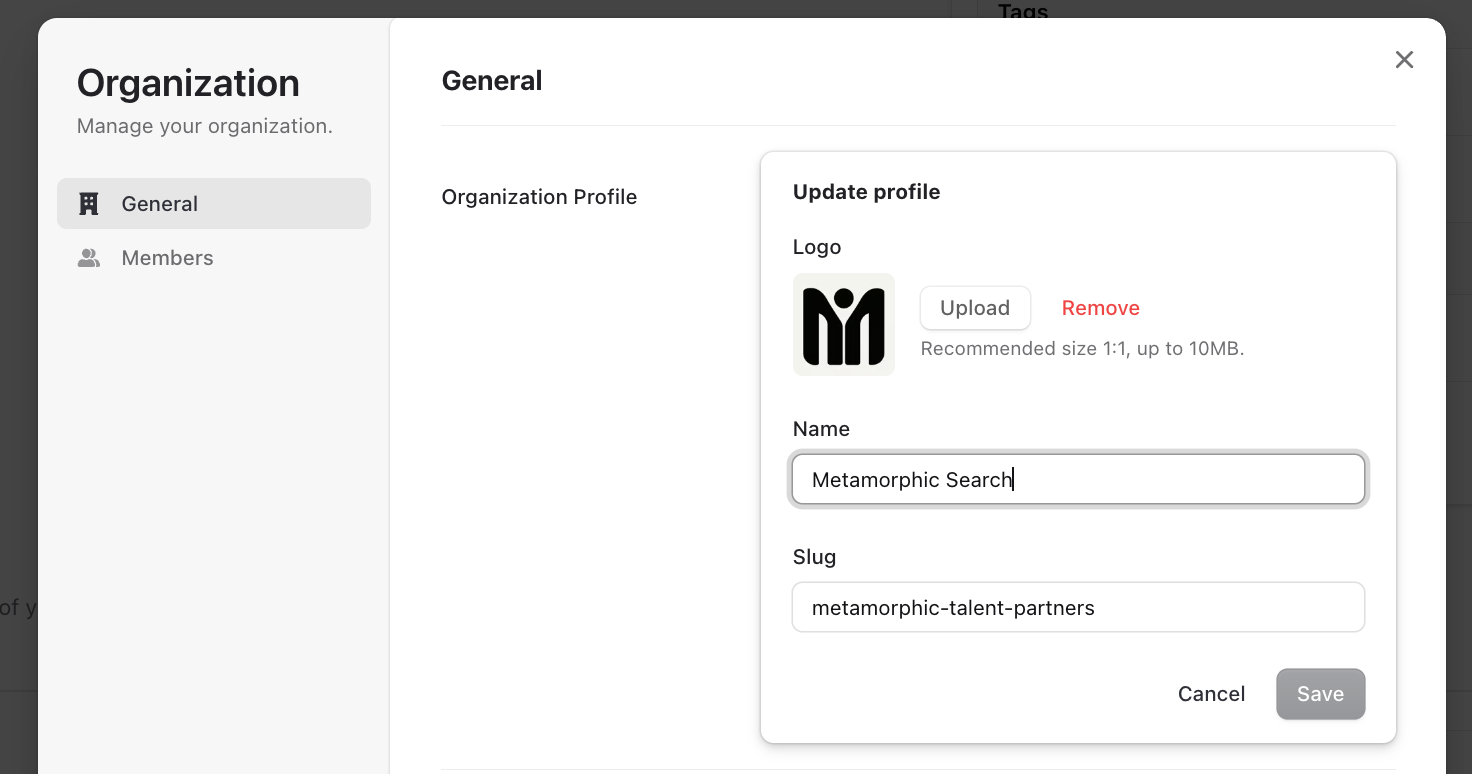Open the General settings tab
The width and height of the screenshot is (1472, 774).
click(214, 203)
